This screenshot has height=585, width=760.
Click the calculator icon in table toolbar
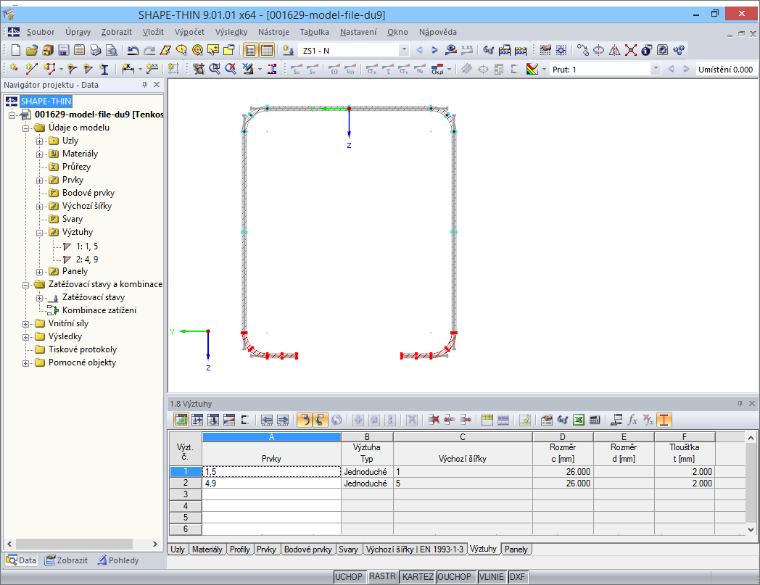tap(595, 420)
